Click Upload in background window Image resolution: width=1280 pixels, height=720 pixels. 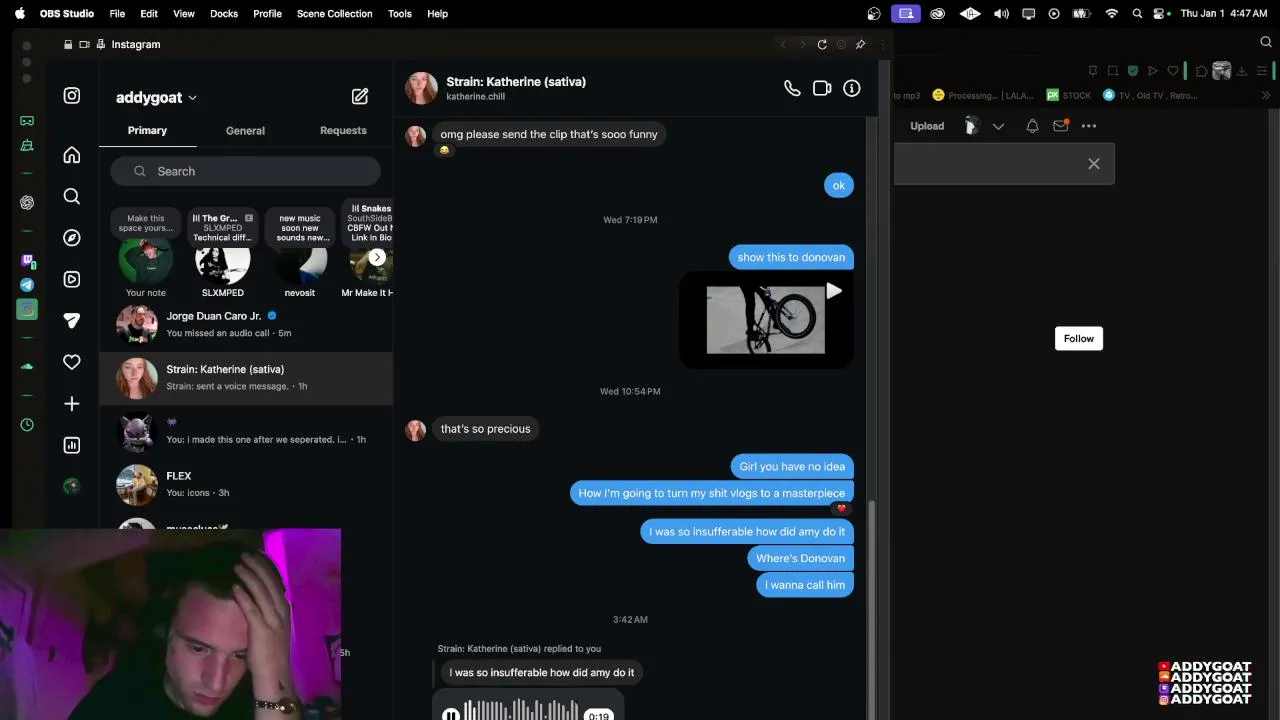point(927,126)
